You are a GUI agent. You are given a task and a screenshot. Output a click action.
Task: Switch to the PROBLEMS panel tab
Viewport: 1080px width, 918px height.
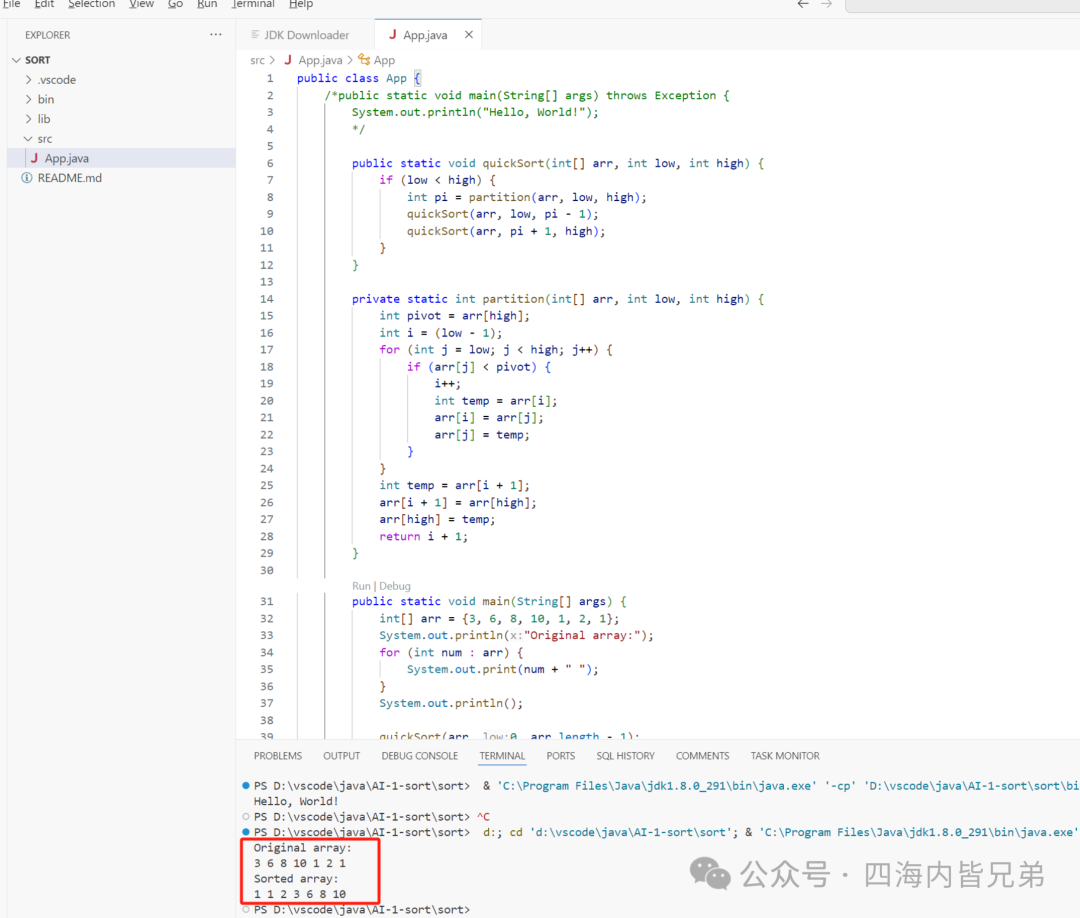tap(278, 755)
